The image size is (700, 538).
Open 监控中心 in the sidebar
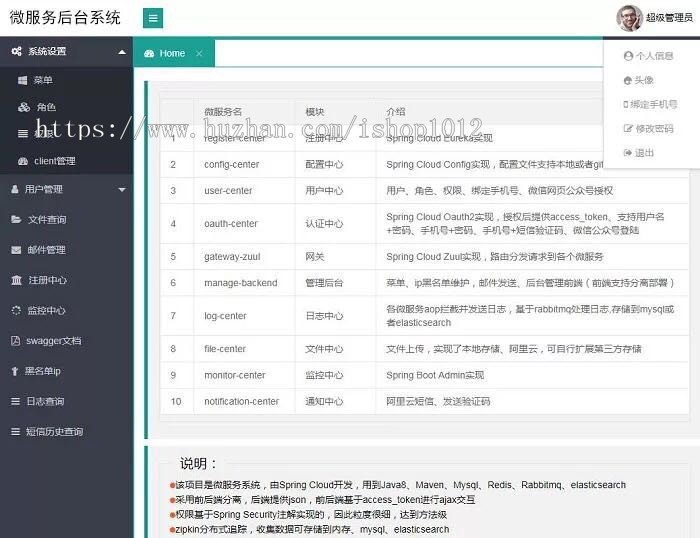(46, 311)
